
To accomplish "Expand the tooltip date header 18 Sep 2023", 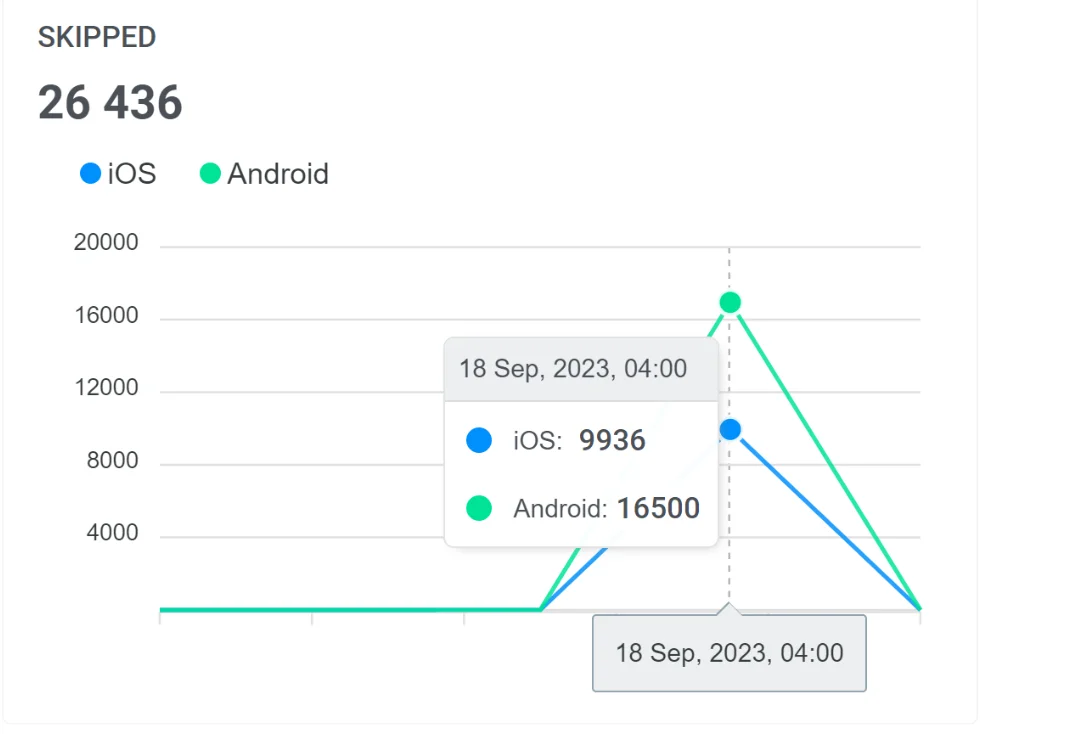I will 571,368.
